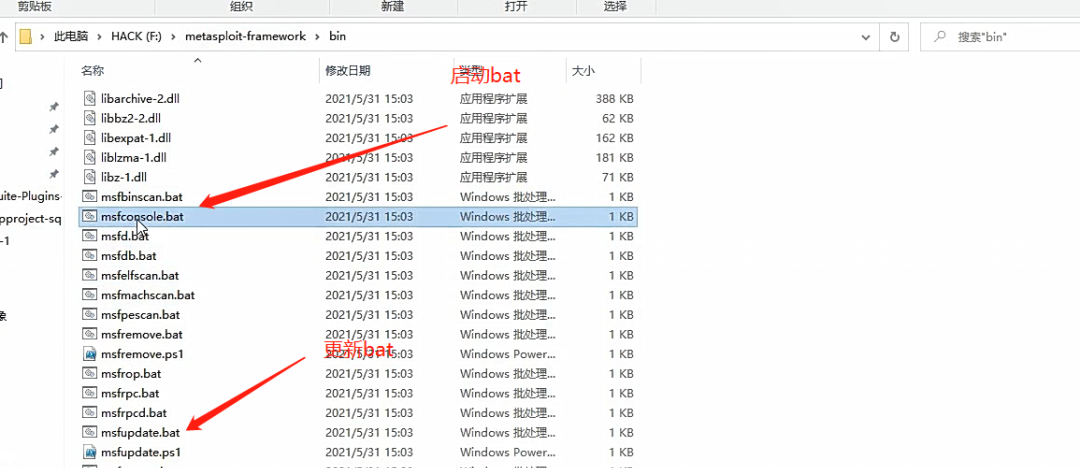This screenshot has height=468, width=1080.
Task: Click the 181 KB size cell
Action: coord(614,158)
